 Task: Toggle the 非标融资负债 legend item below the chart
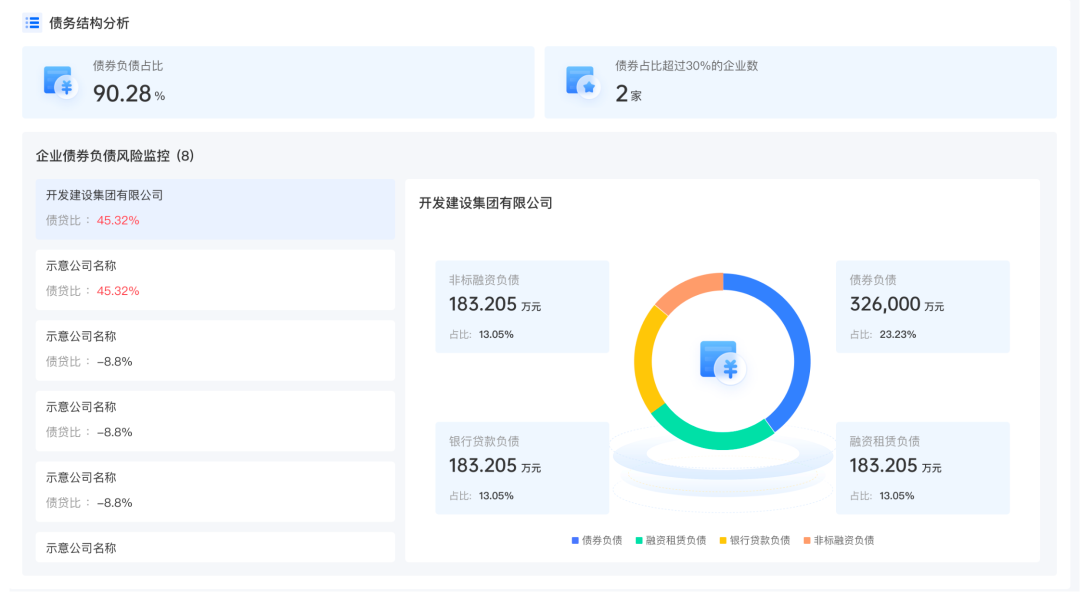(x=839, y=540)
